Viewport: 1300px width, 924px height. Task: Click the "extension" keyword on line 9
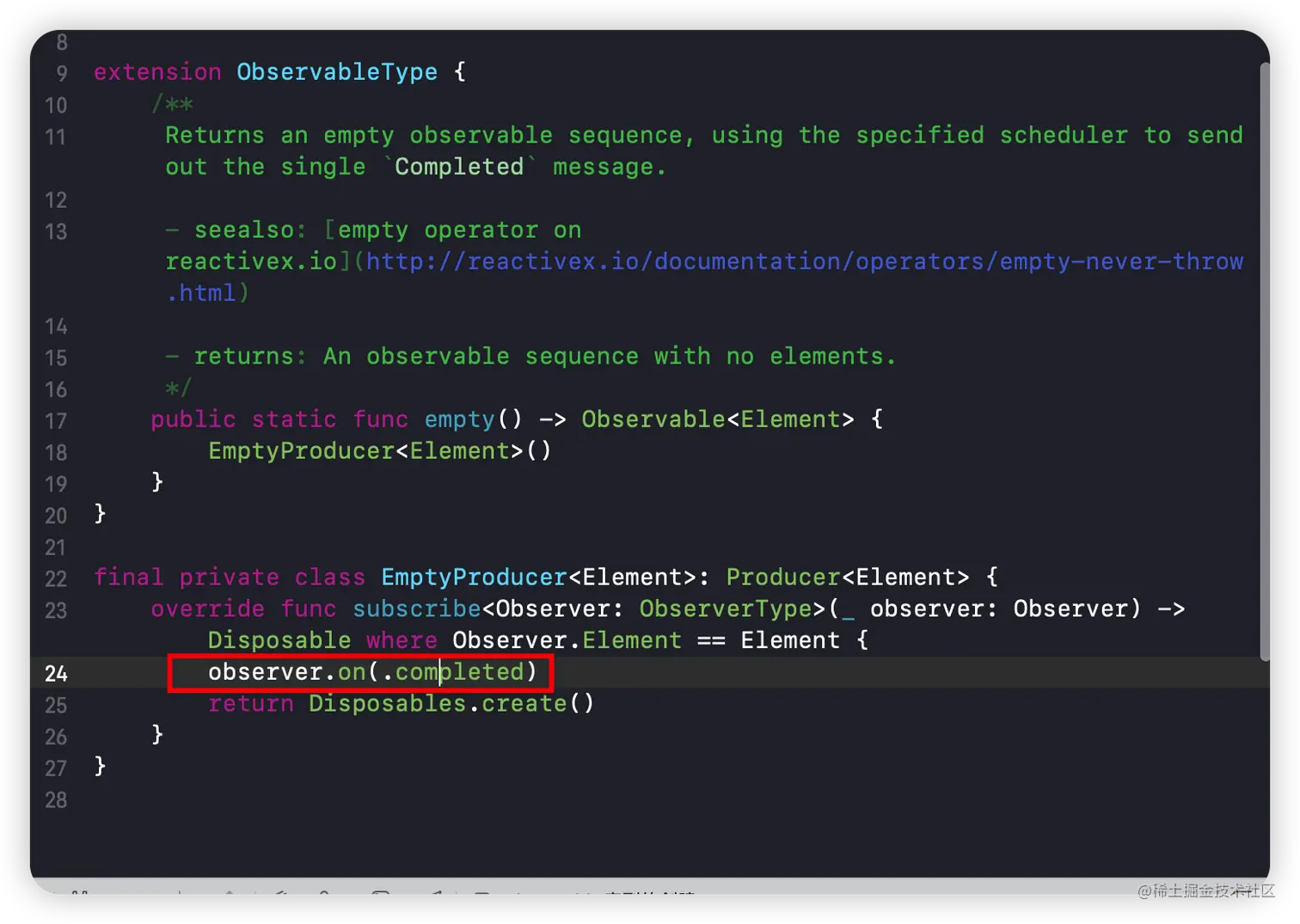coord(157,72)
